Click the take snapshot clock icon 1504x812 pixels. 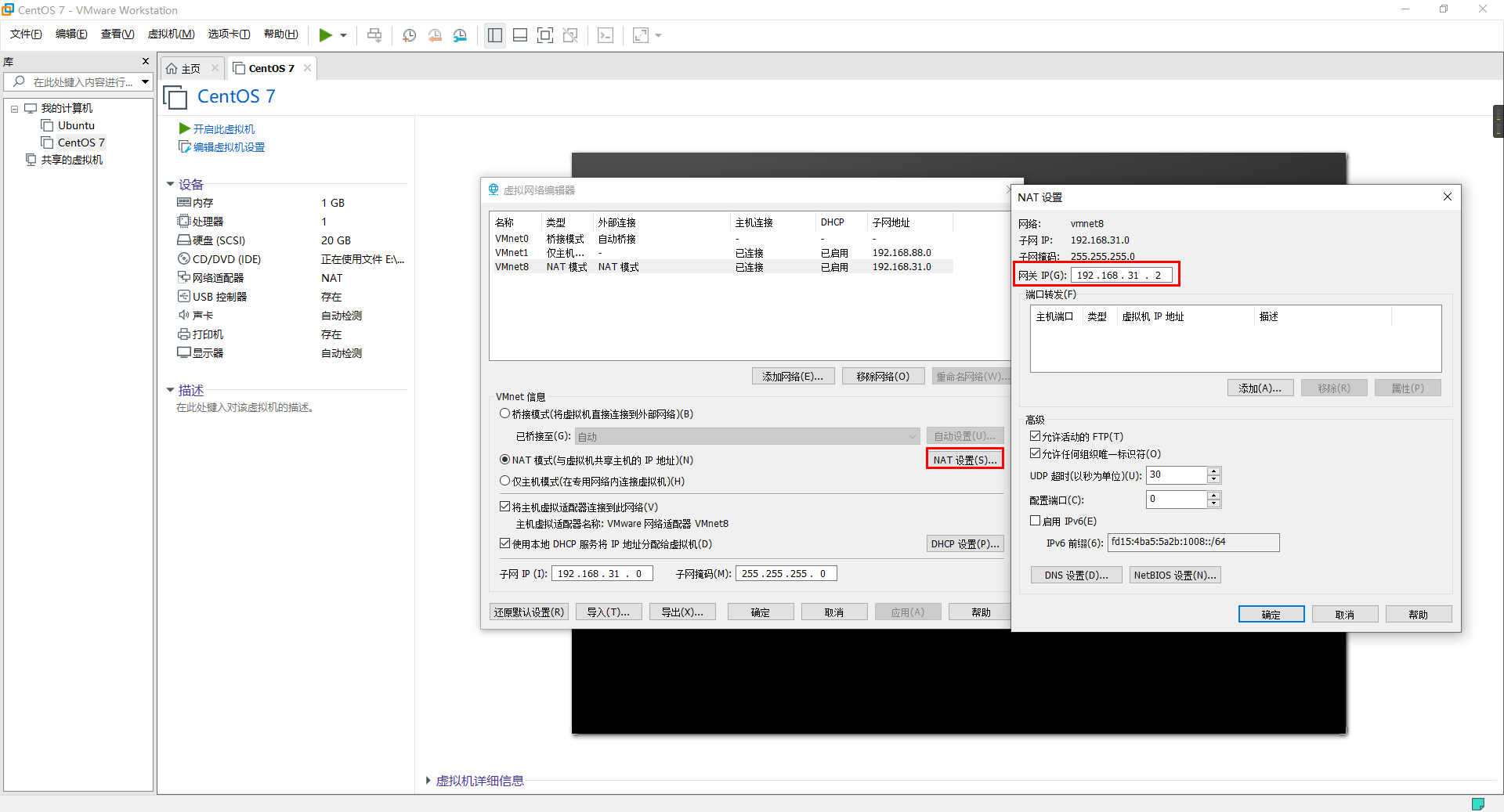(409, 35)
